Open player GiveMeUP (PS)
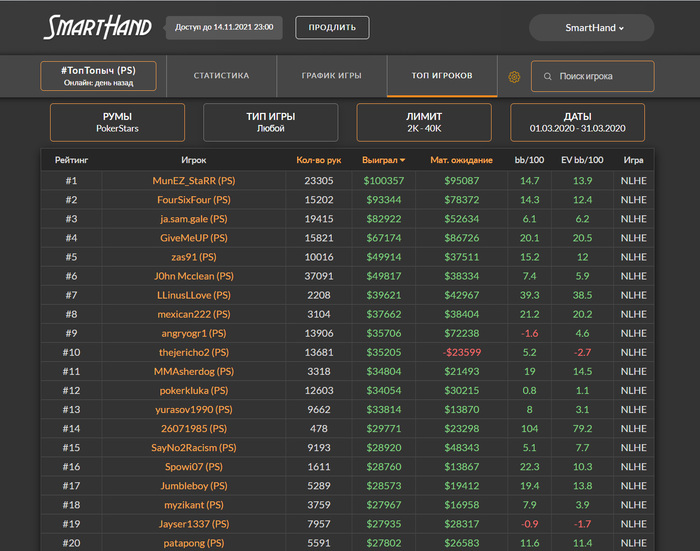The width and height of the screenshot is (700, 551). [x=194, y=238]
